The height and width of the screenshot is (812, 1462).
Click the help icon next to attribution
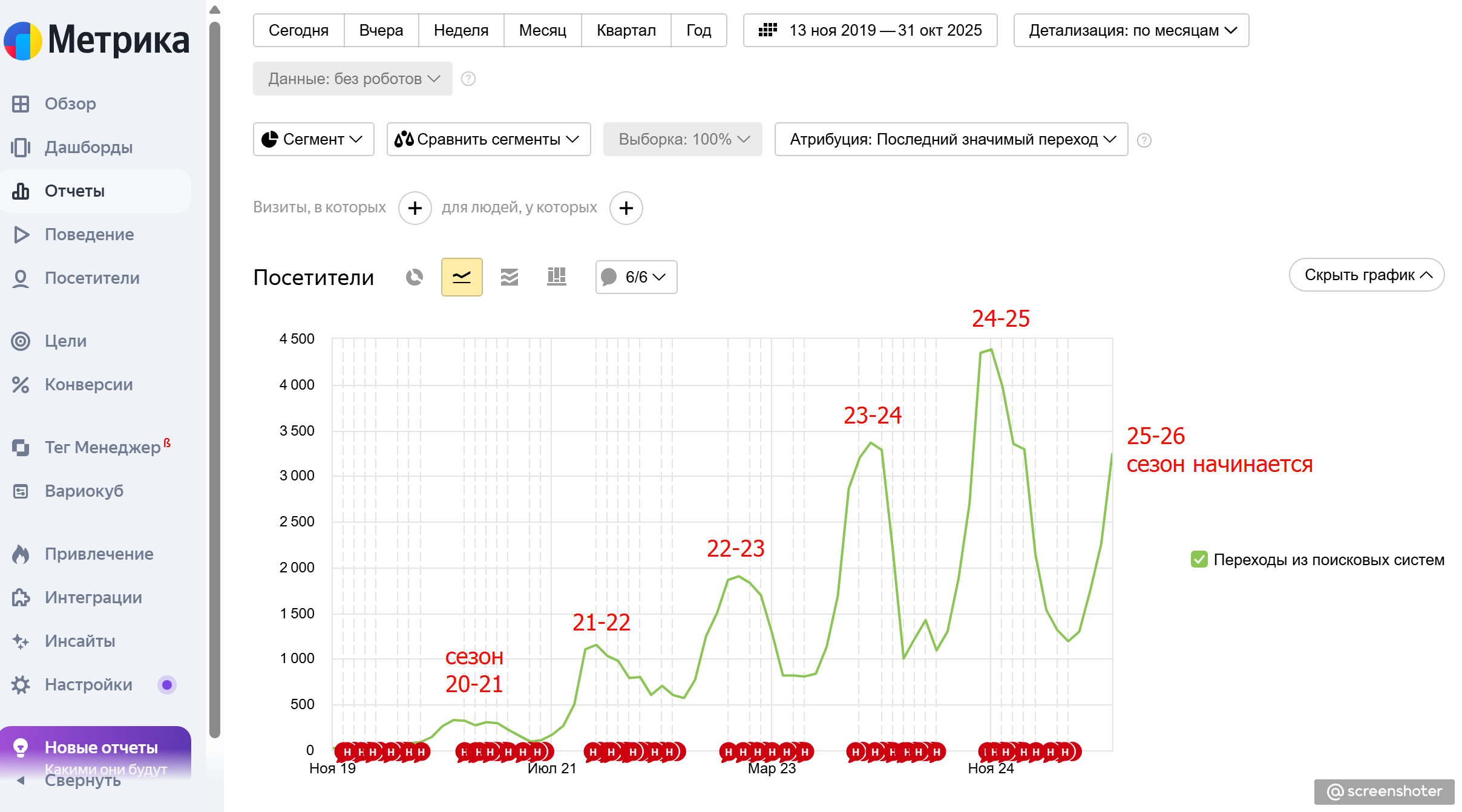click(x=1144, y=140)
